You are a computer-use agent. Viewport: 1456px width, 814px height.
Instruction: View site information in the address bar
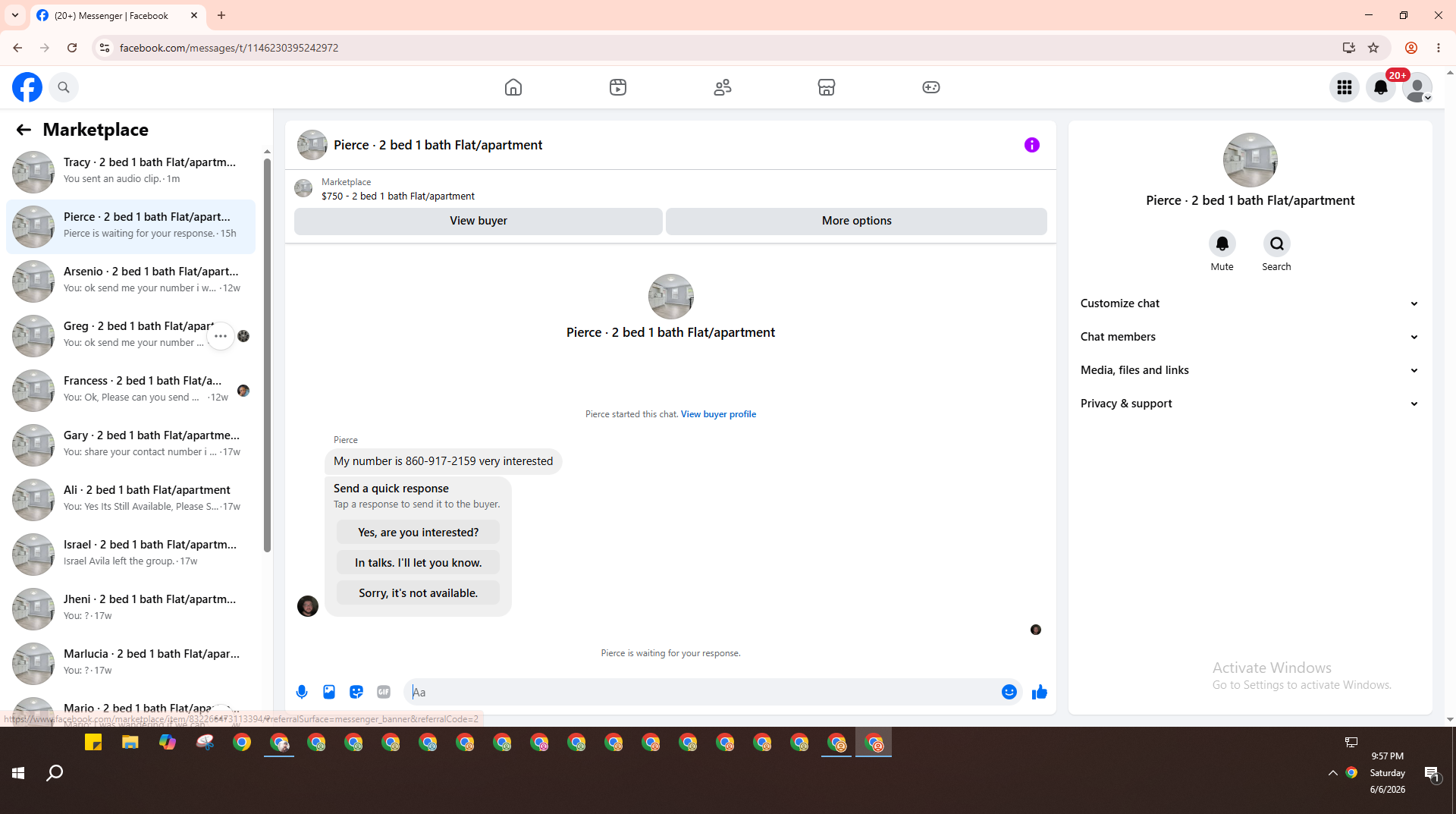click(105, 48)
